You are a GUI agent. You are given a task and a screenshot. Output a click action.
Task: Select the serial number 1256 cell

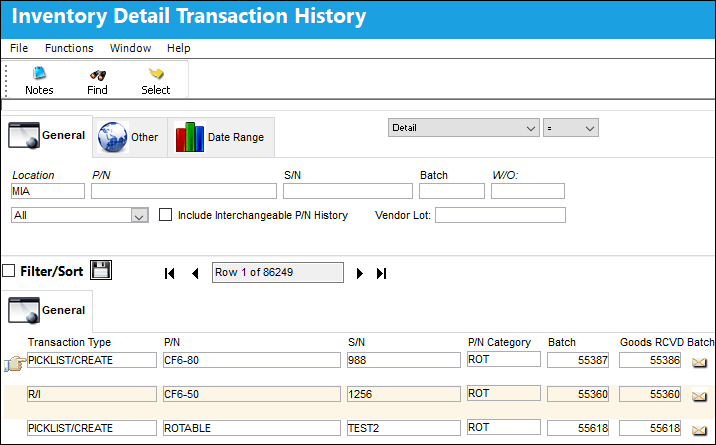click(x=404, y=394)
